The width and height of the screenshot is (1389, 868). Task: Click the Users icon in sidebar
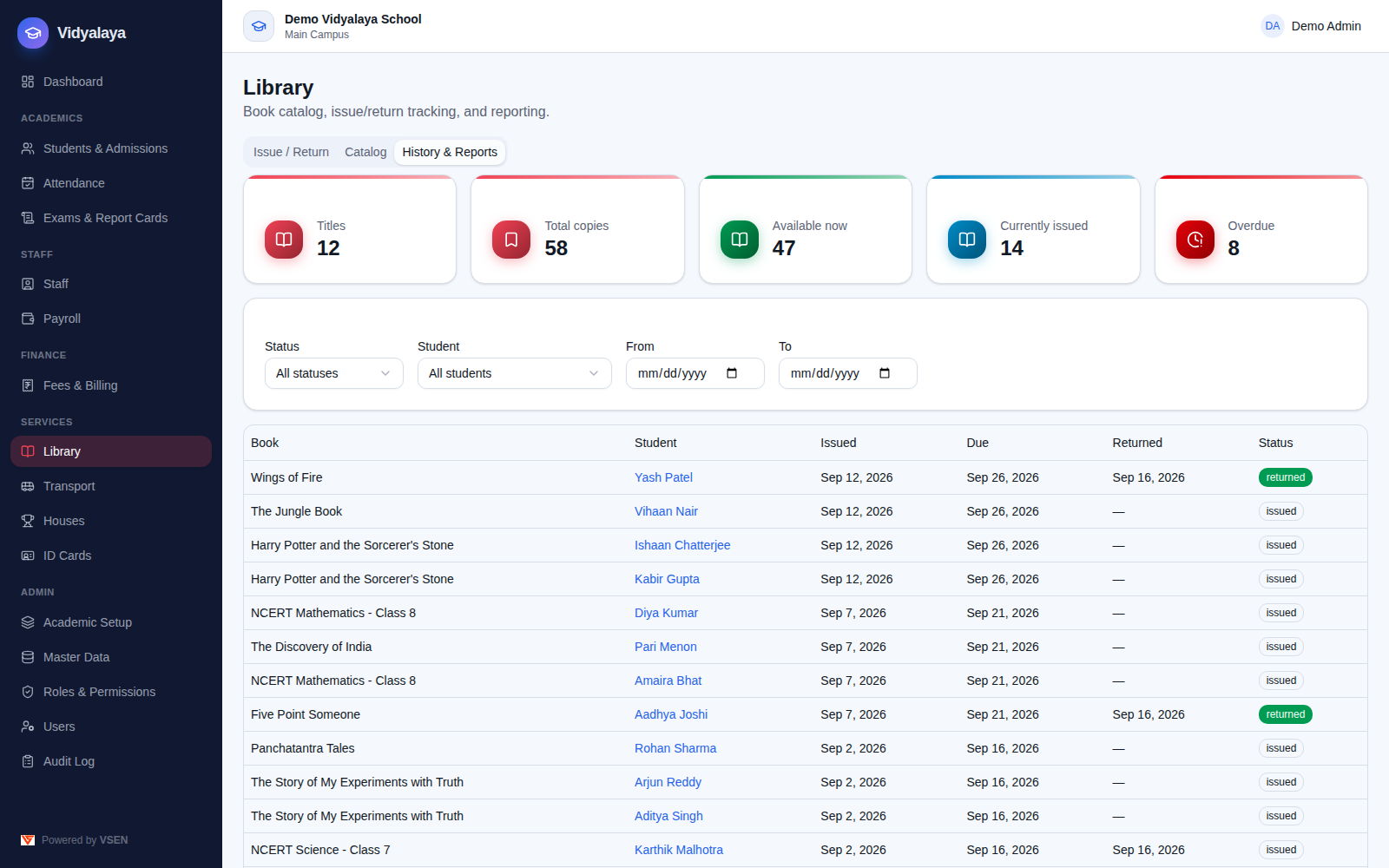[x=28, y=727]
